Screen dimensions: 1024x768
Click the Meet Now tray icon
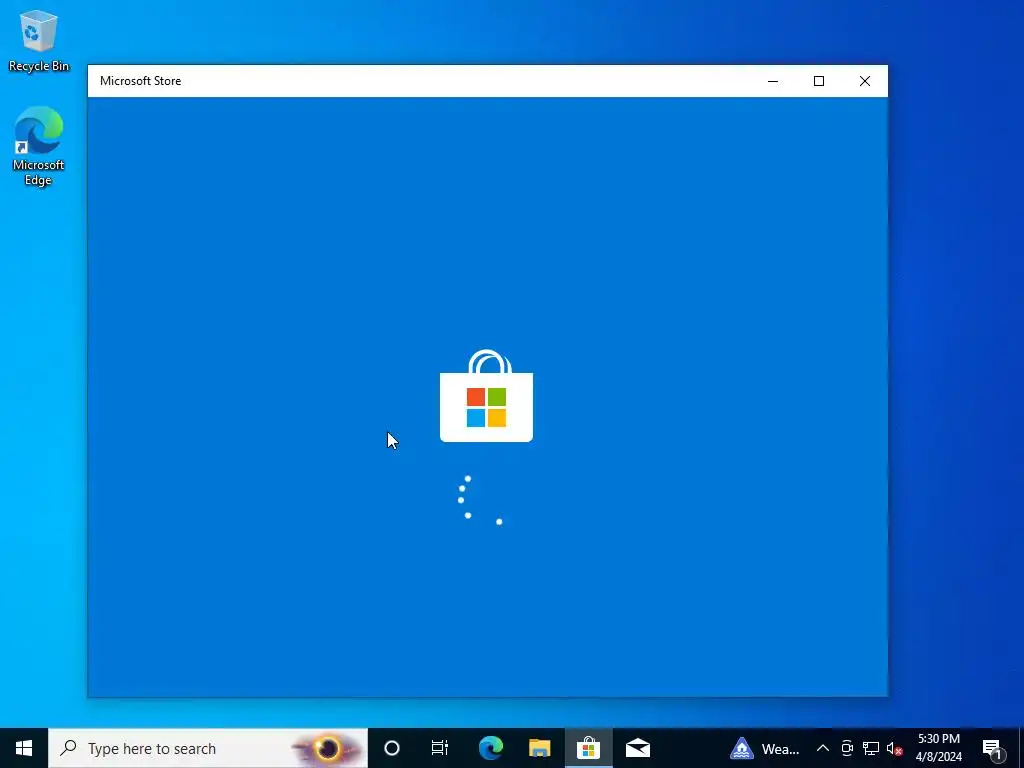click(847, 748)
